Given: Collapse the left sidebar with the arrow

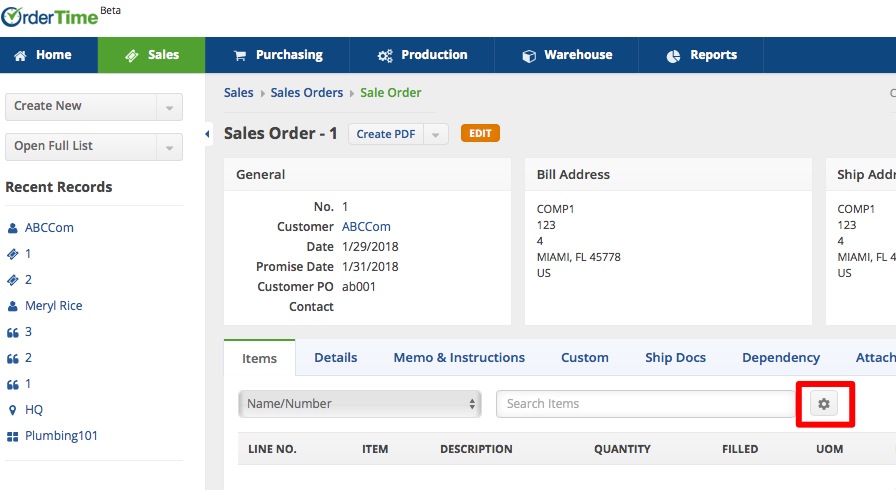Looking at the screenshot, I should (x=208, y=134).
